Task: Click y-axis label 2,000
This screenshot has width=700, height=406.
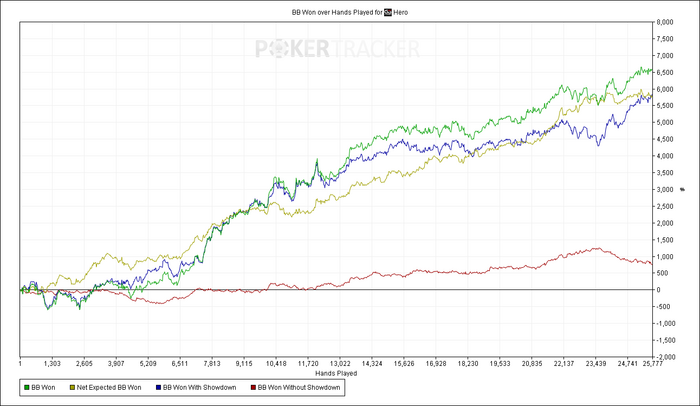Action: click(x=665, y=223)
